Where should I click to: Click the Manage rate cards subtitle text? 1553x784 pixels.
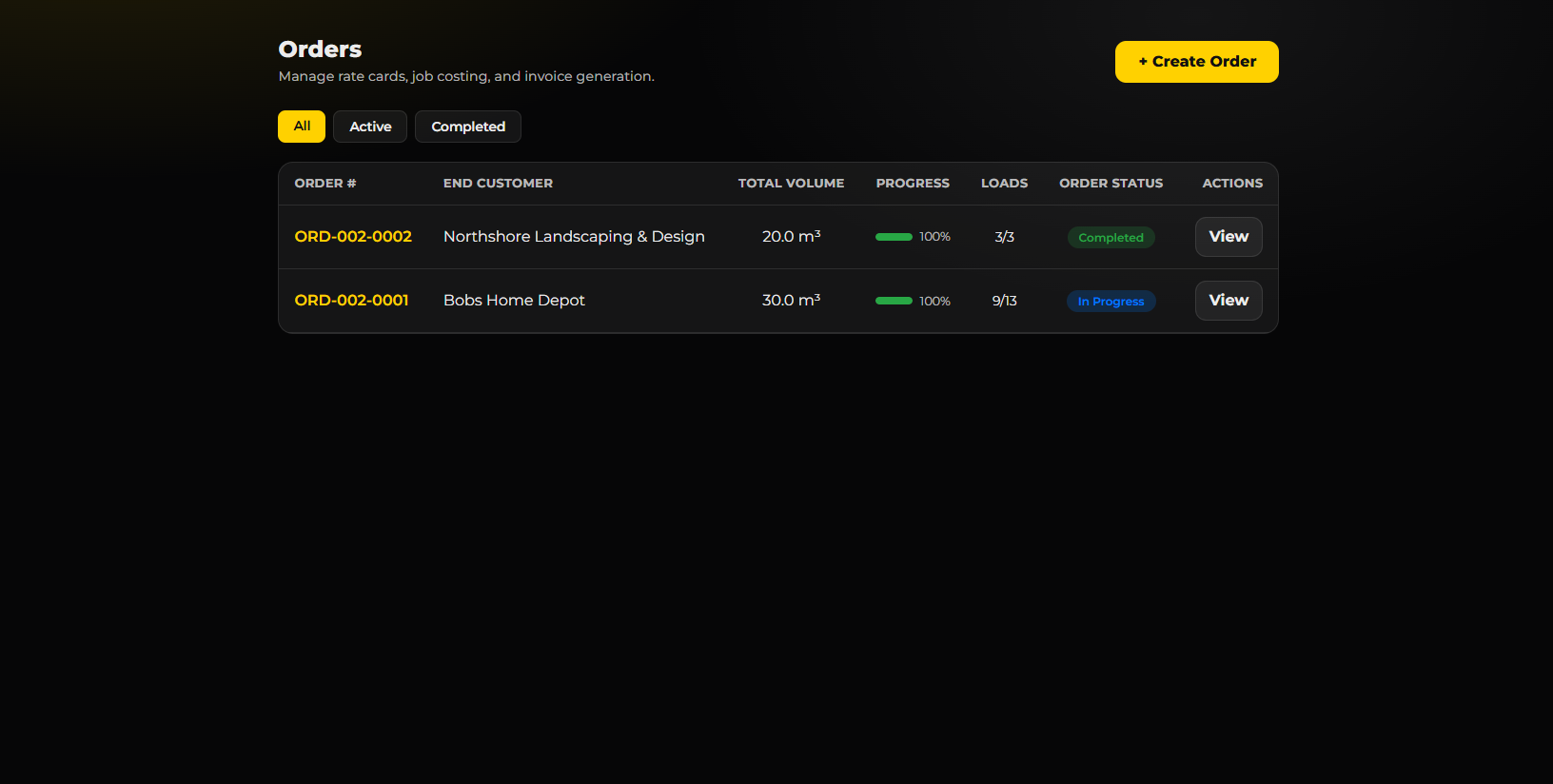click(x=466, y=76)
